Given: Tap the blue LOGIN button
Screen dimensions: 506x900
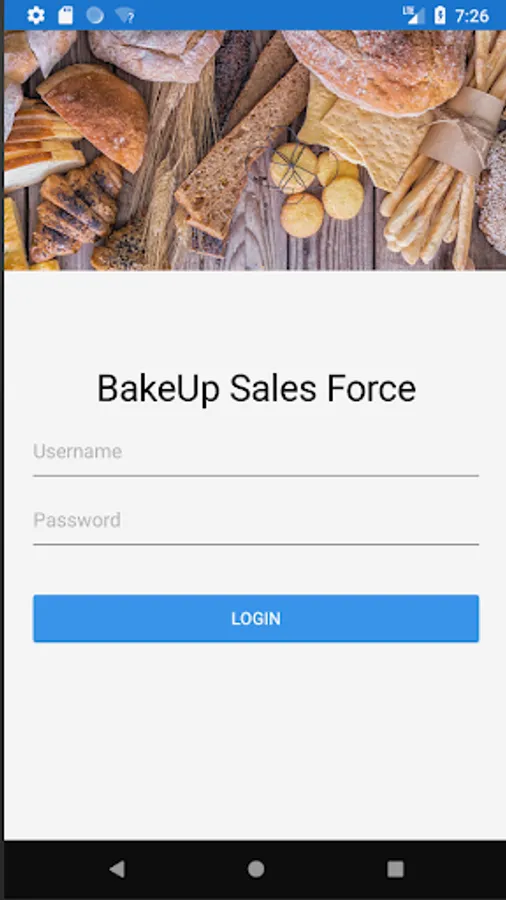Looking at the screenshot, I should (256, 618).
